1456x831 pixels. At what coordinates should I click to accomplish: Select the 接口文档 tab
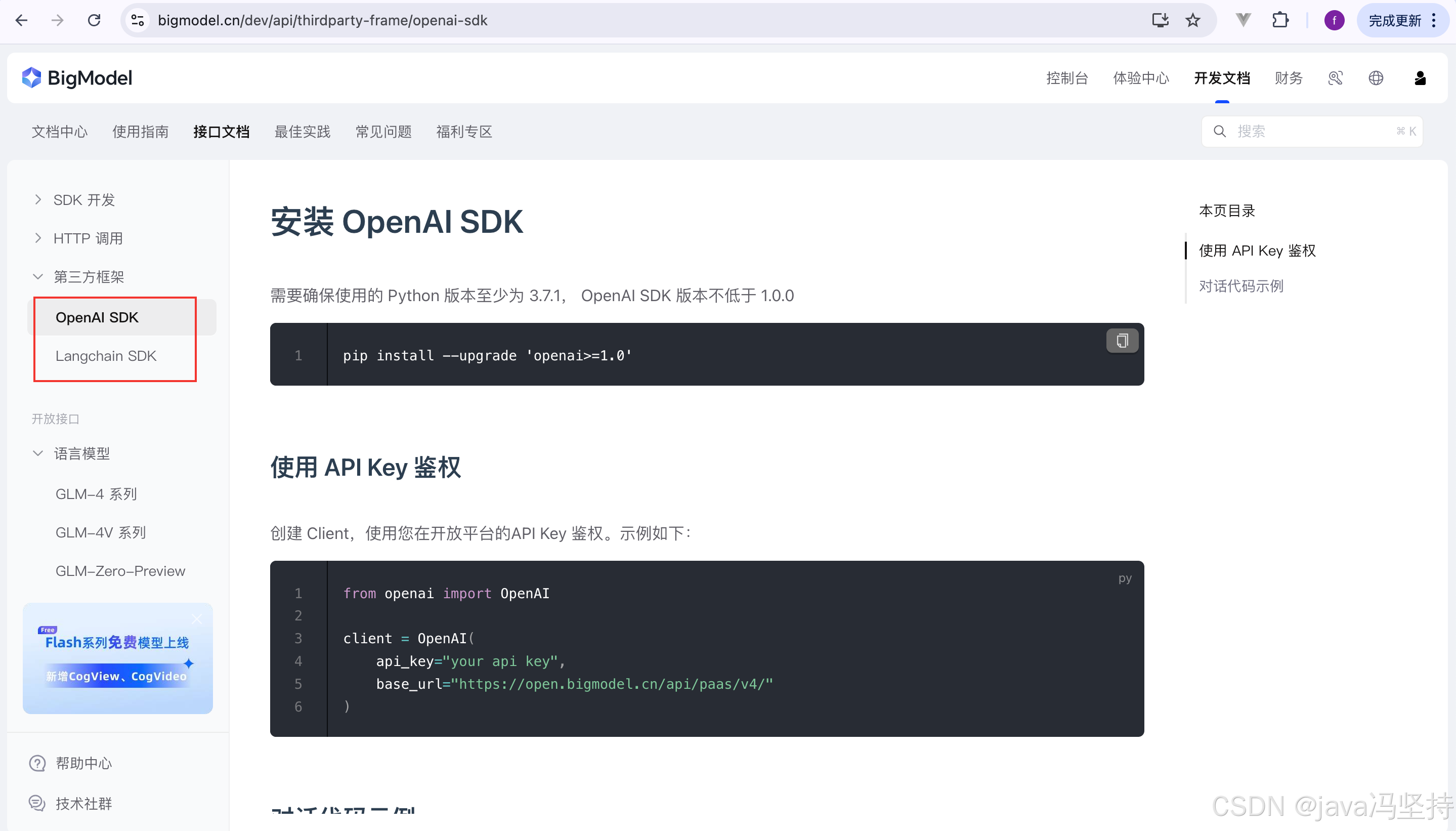point(222,132)
